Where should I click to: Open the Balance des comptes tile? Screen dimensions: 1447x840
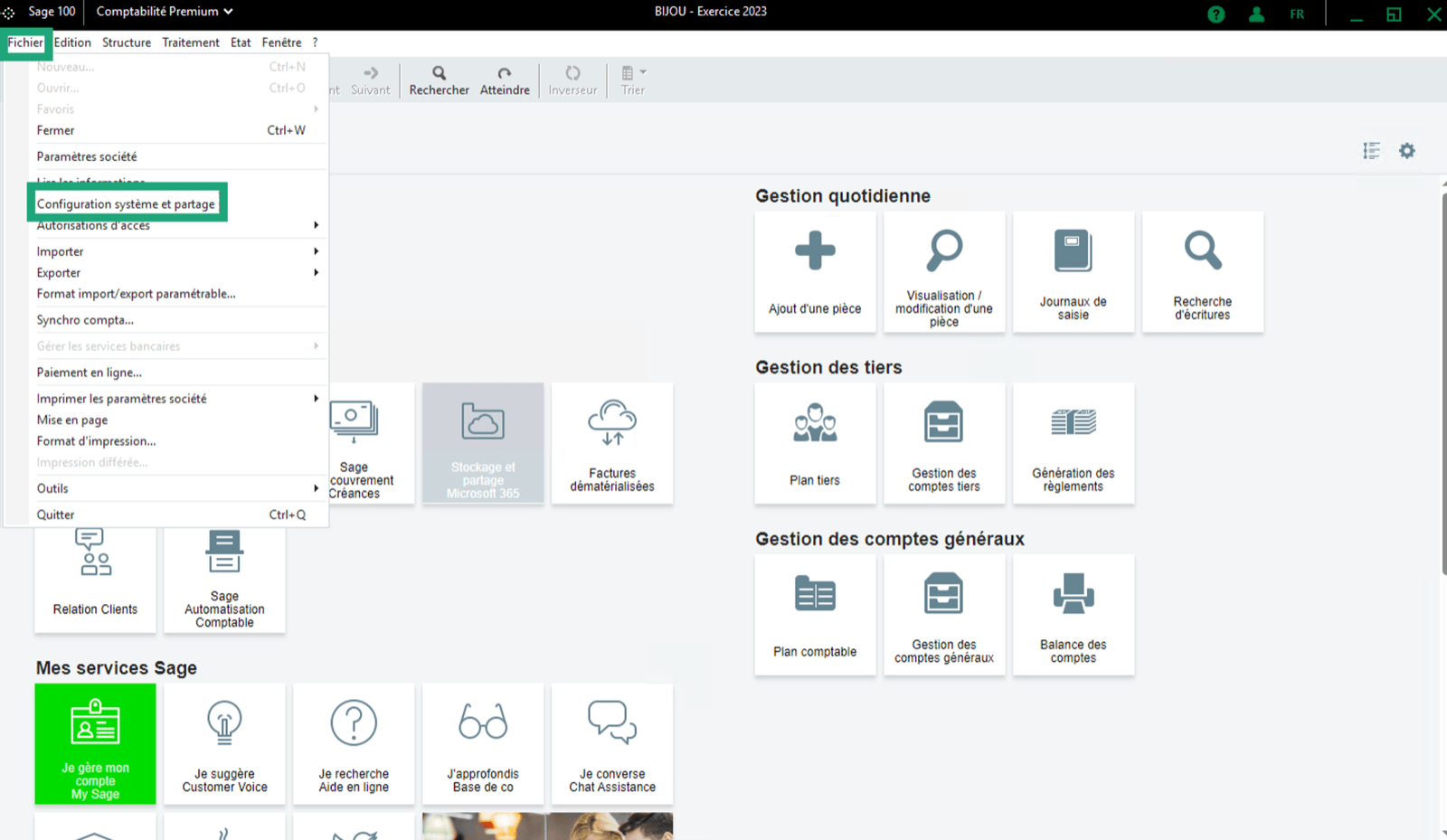pos(1073,615)
